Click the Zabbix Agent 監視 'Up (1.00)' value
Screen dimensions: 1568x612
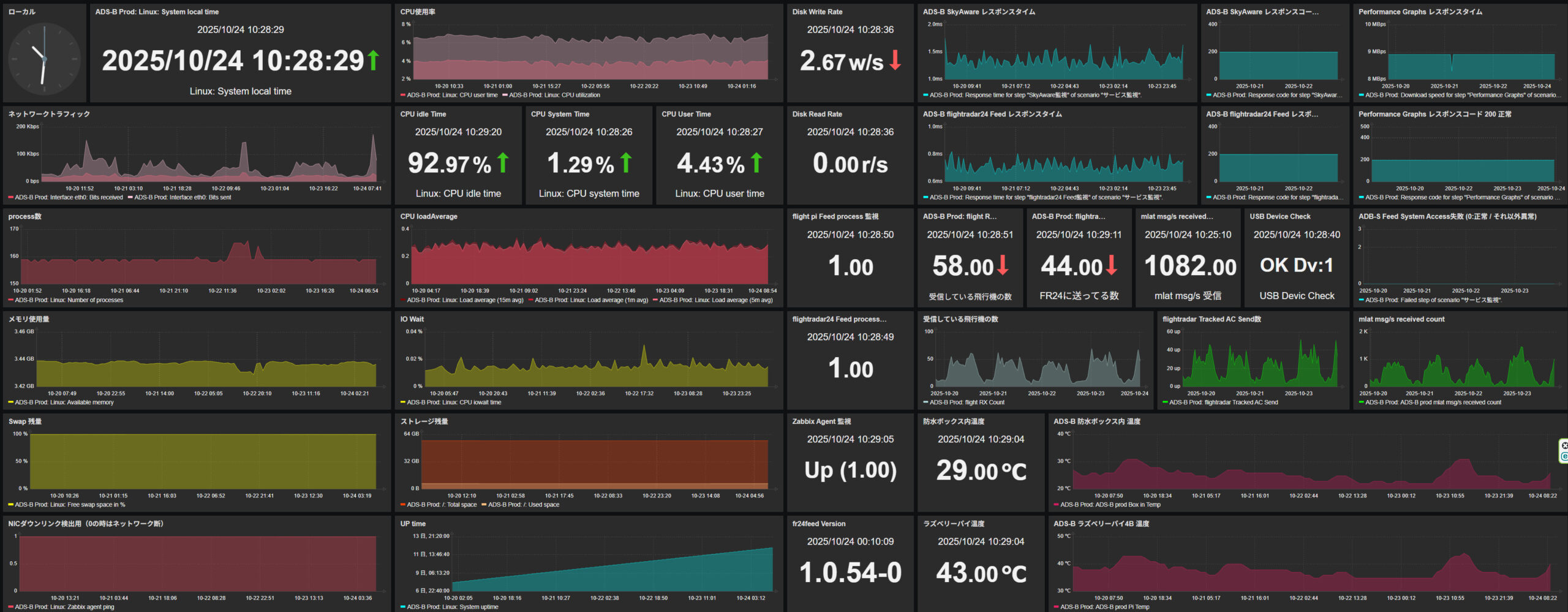tap(850, 470)
